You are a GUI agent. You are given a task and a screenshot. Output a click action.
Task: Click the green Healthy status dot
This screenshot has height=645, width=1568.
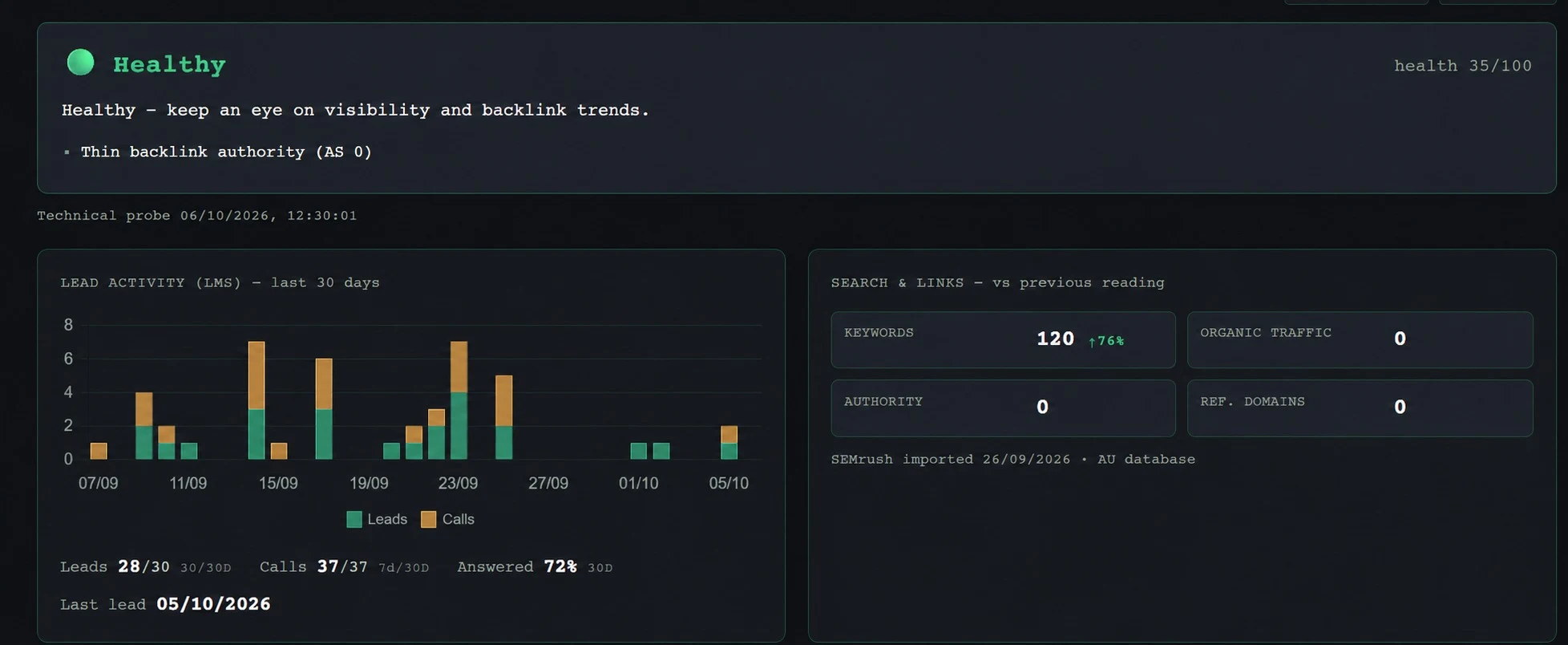point(80,63)
